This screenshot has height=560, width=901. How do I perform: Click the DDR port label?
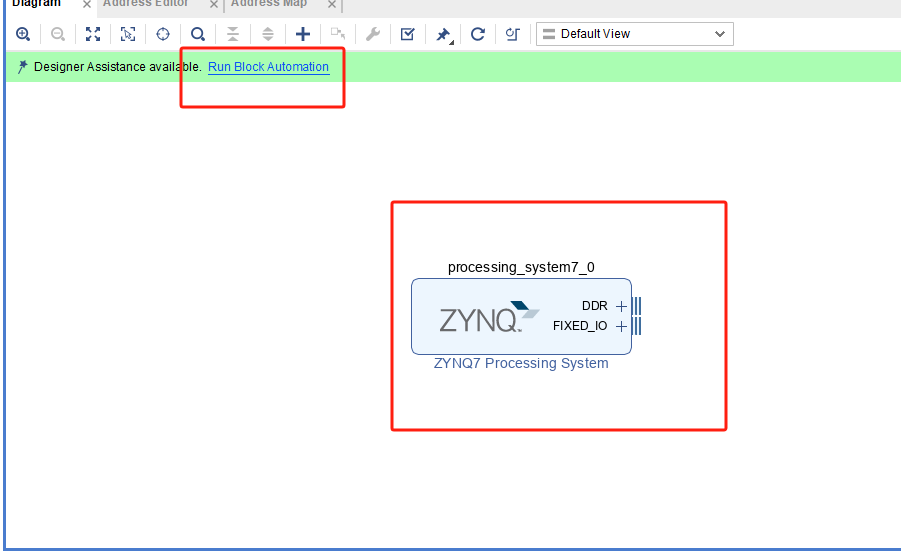(595, 306)
